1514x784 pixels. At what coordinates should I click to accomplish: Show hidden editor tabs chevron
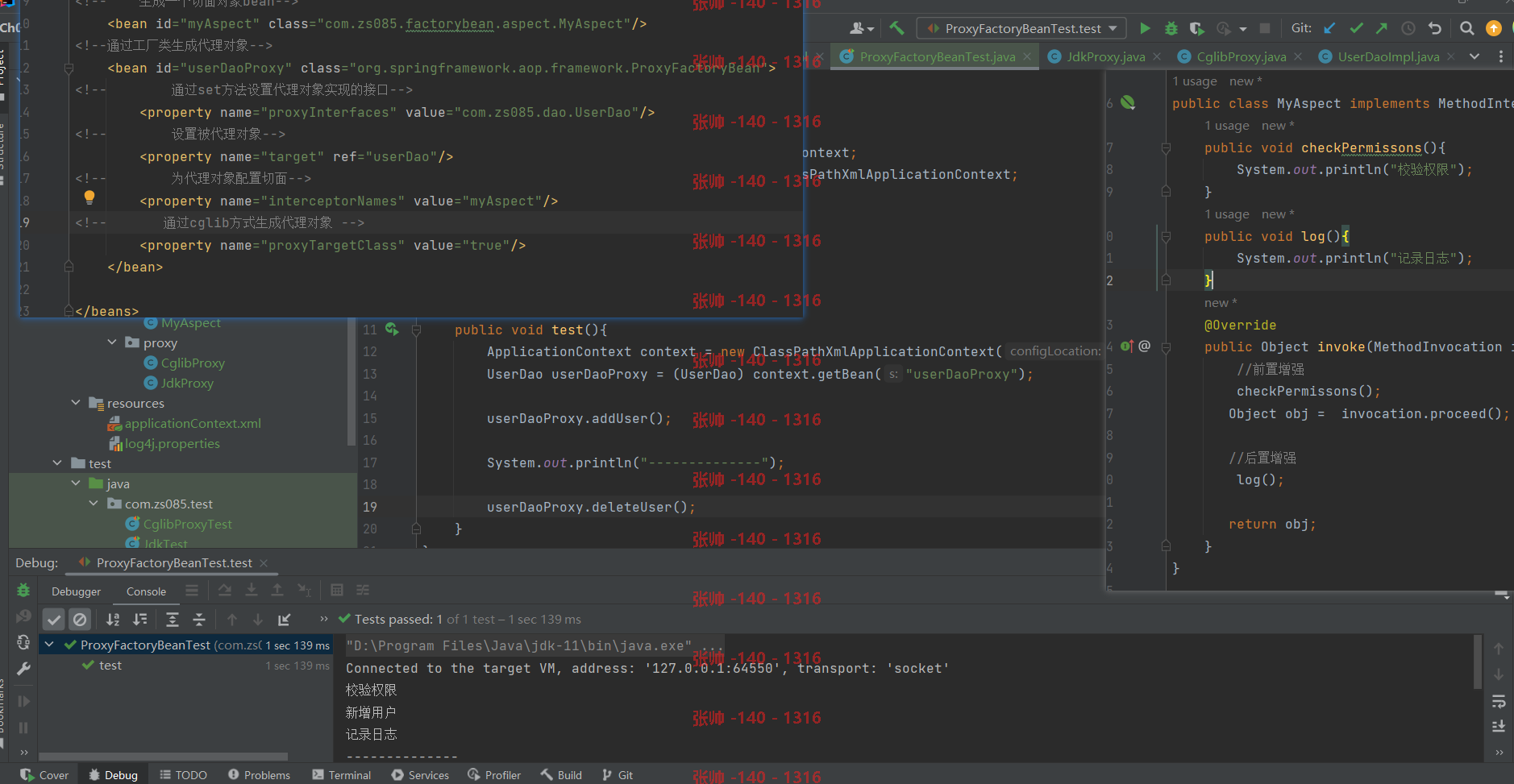pos(1474,56)
